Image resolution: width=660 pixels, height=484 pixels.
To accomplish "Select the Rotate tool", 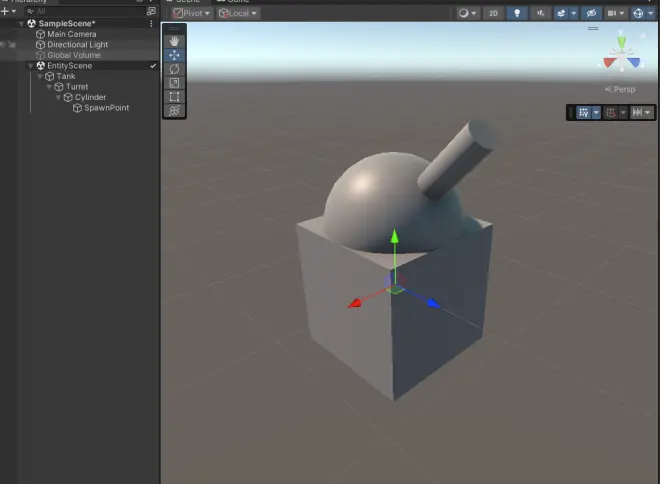I will pyautogui.click(x=174, y=69).
